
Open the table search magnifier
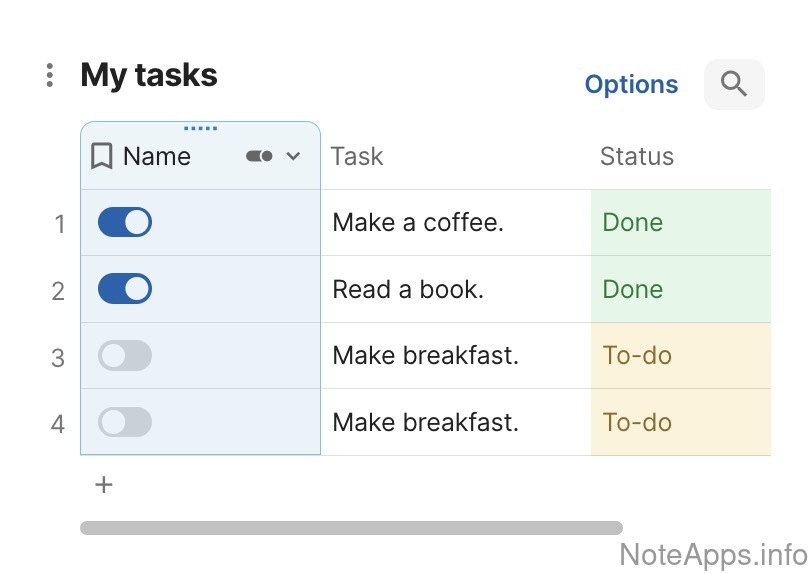[x=734, y=84]
